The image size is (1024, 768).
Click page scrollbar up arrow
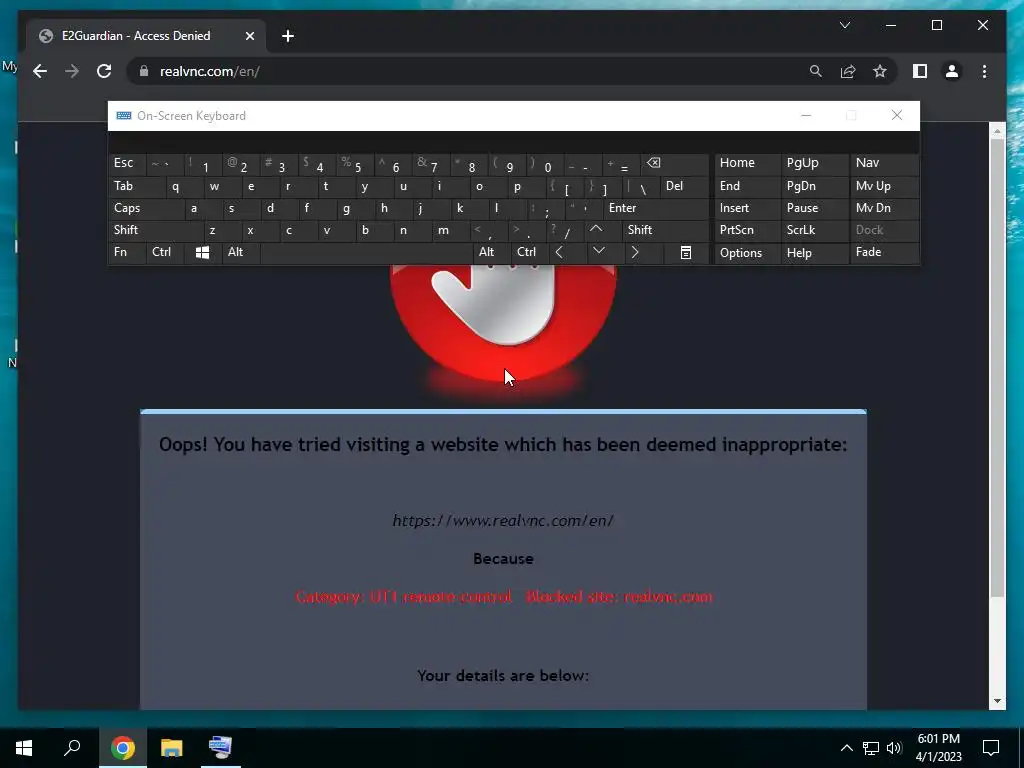tap(997, 131)
